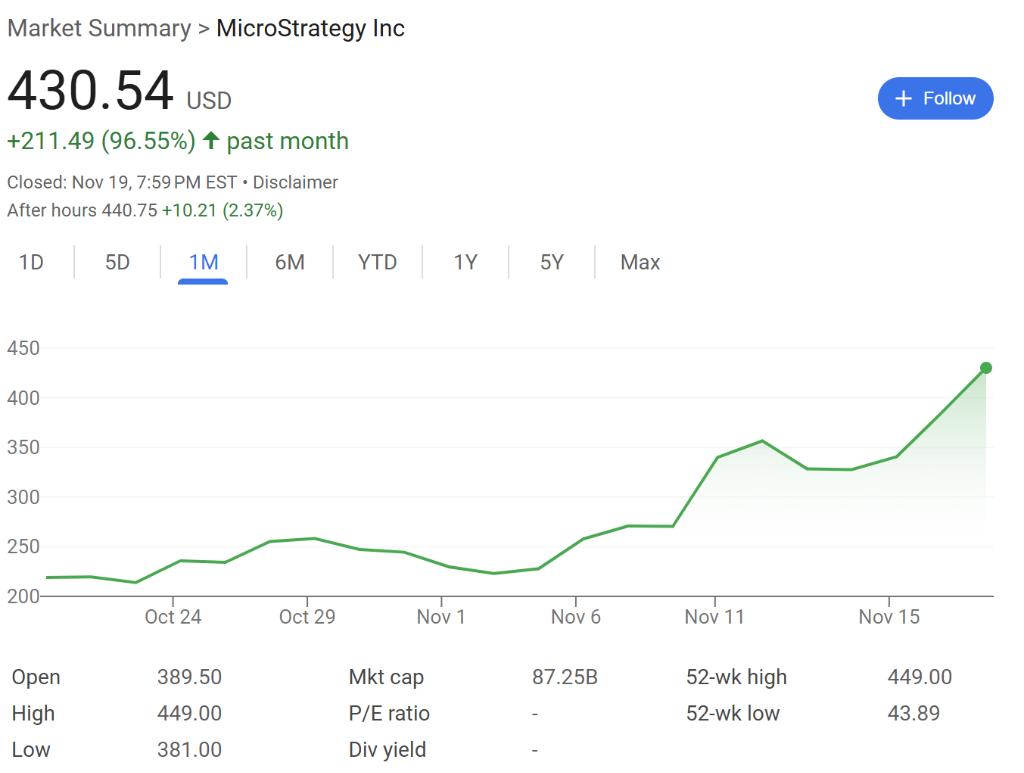
Task: Switch to the 1D time range tab
Action: pyautogui.click(x=31, y=262)
